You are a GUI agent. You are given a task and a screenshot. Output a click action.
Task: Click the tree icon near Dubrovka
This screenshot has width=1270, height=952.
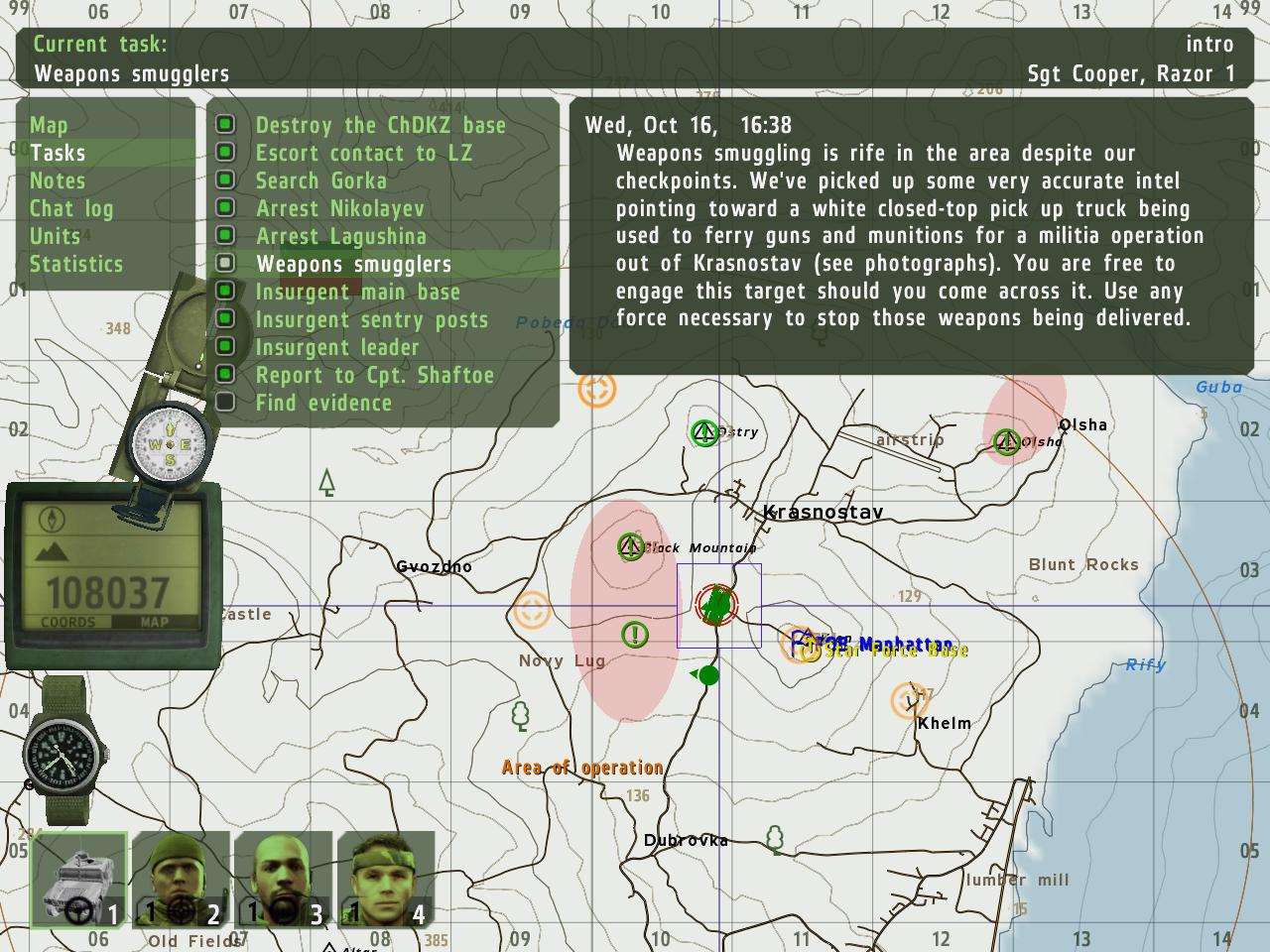tap(776, 841)
